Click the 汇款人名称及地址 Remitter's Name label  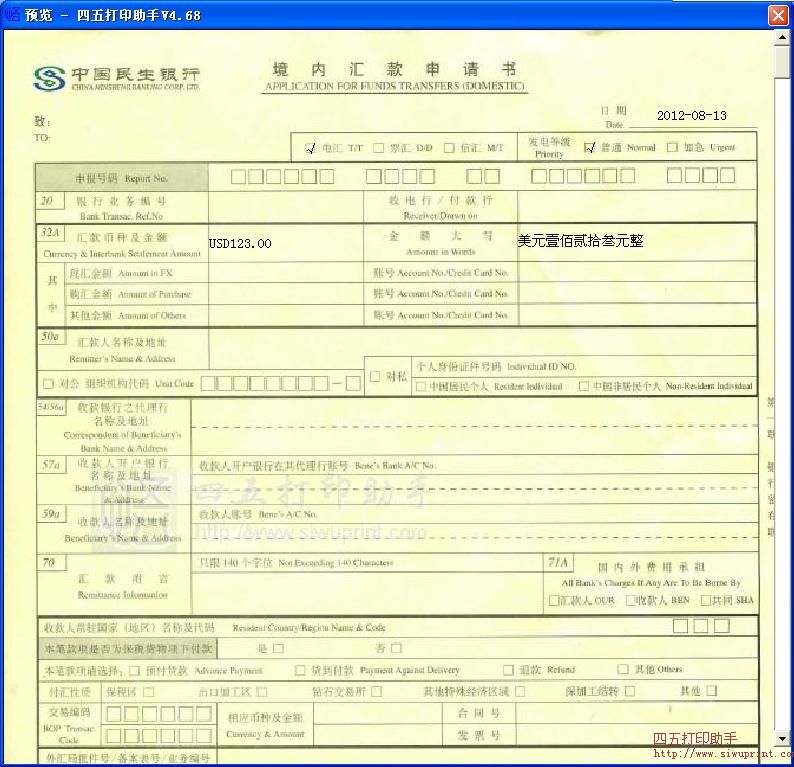122,350
